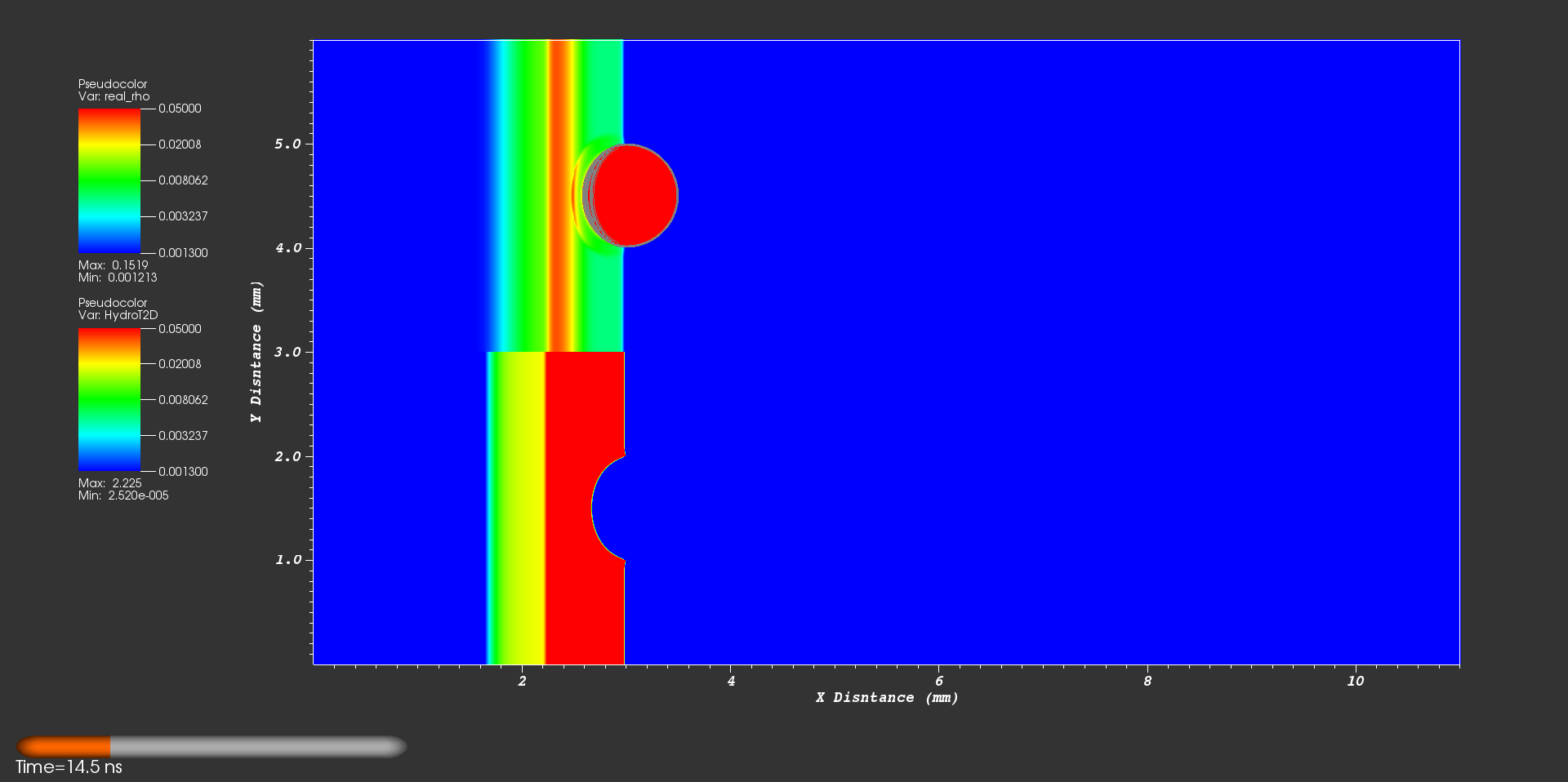Click the 'Time=14.5 ns' label
Image resolution: width=1568 pixels, height=782 pixels.
69,767
